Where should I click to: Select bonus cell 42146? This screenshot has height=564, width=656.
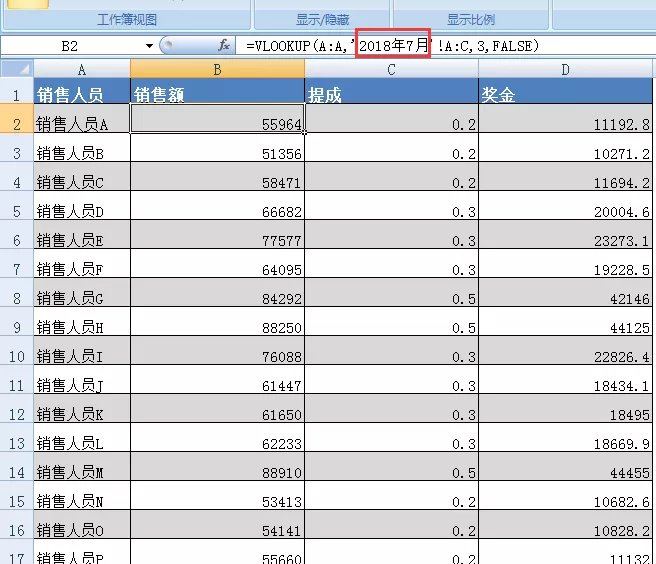[x=565, y=292]
